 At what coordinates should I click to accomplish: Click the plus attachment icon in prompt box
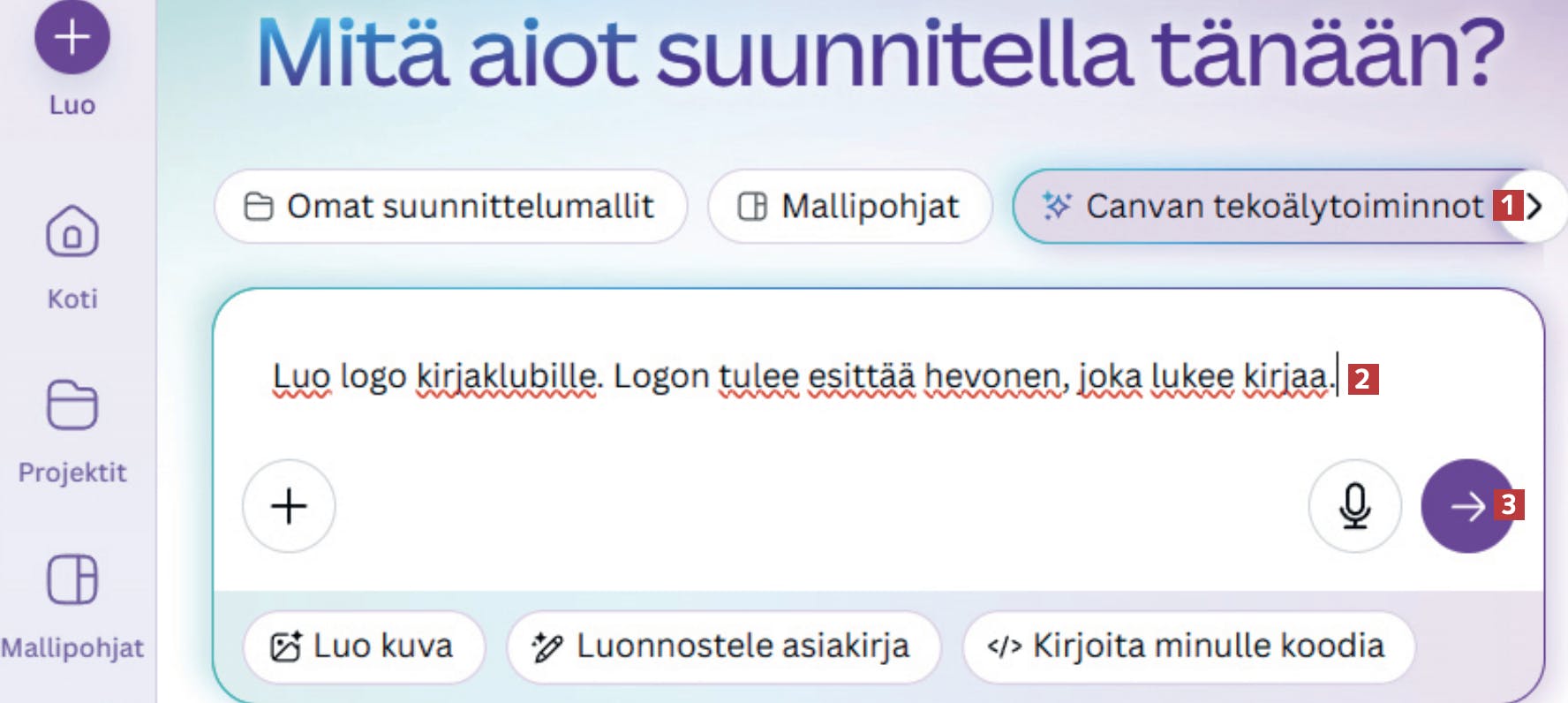[289, 506]
